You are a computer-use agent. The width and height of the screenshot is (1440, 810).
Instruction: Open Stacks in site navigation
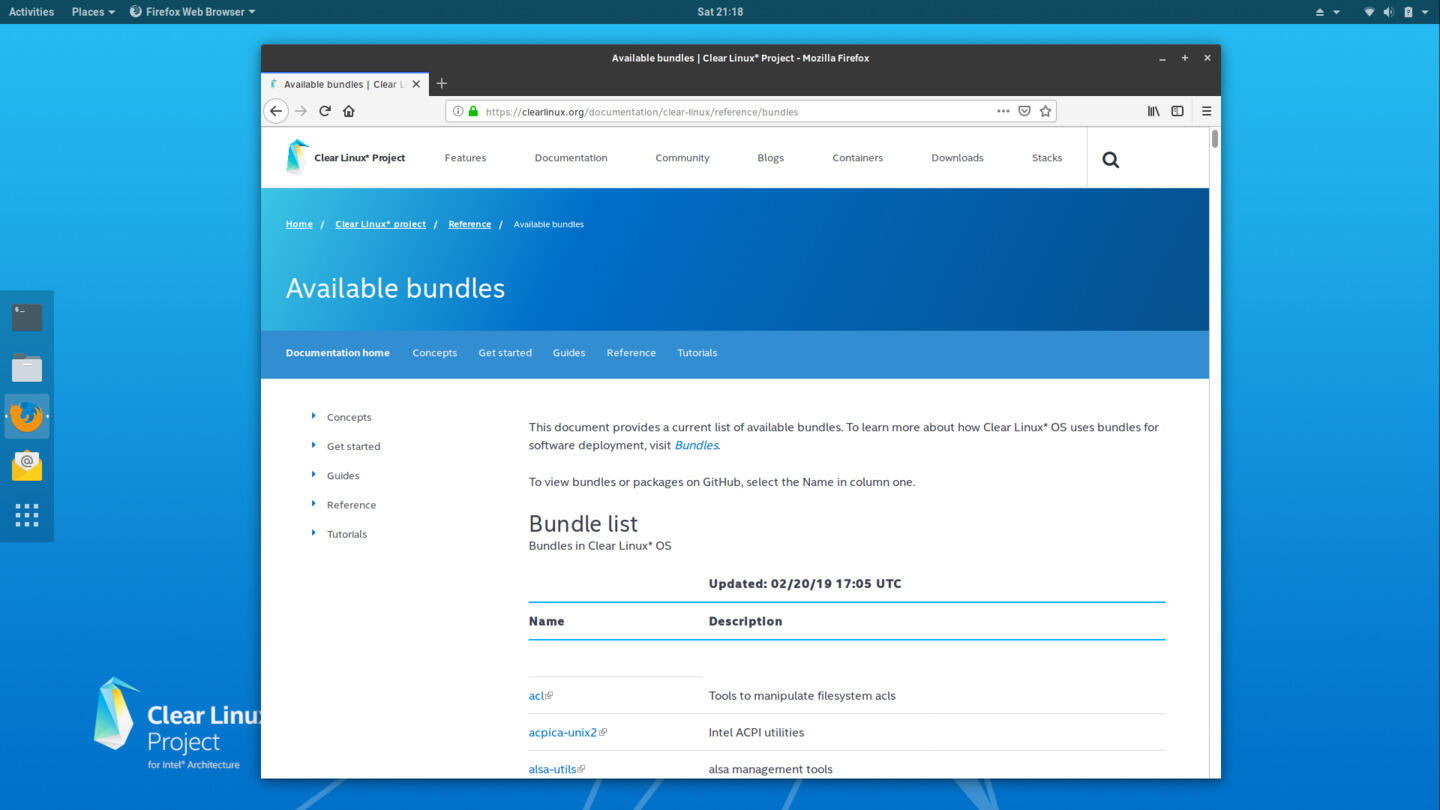pyautogui.click(x=1047, y=158)
